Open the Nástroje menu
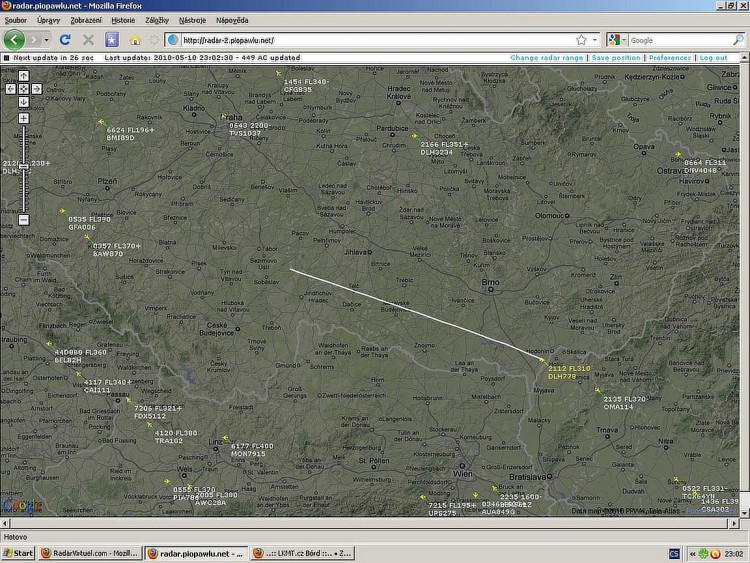The image size is (750, 563). 192,20
